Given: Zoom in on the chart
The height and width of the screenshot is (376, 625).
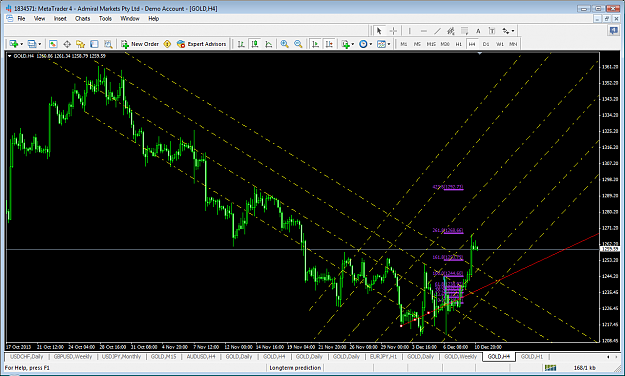Looking at the screenshot, I should click(284, 44).
